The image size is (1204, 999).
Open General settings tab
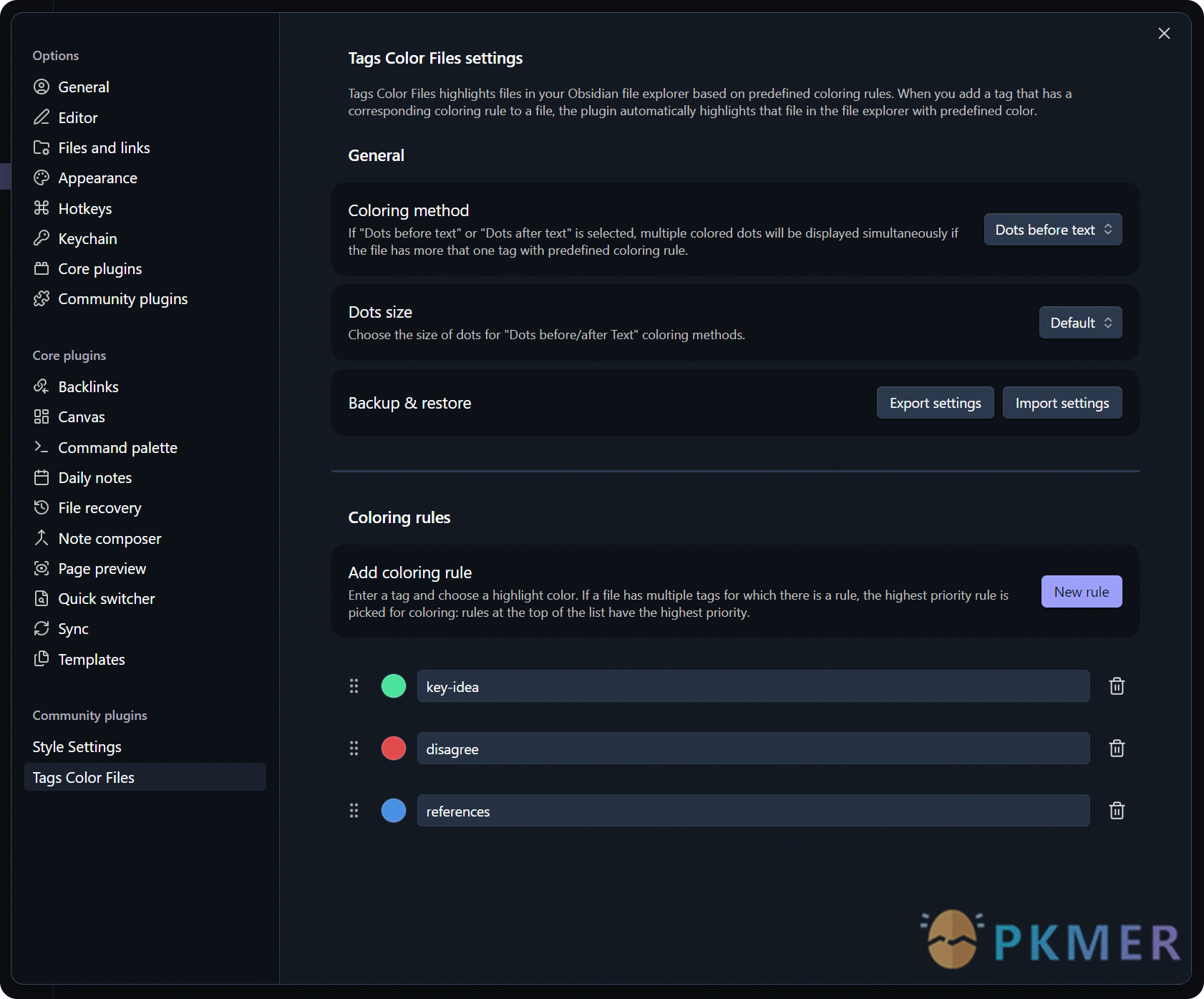click(145, 87)
